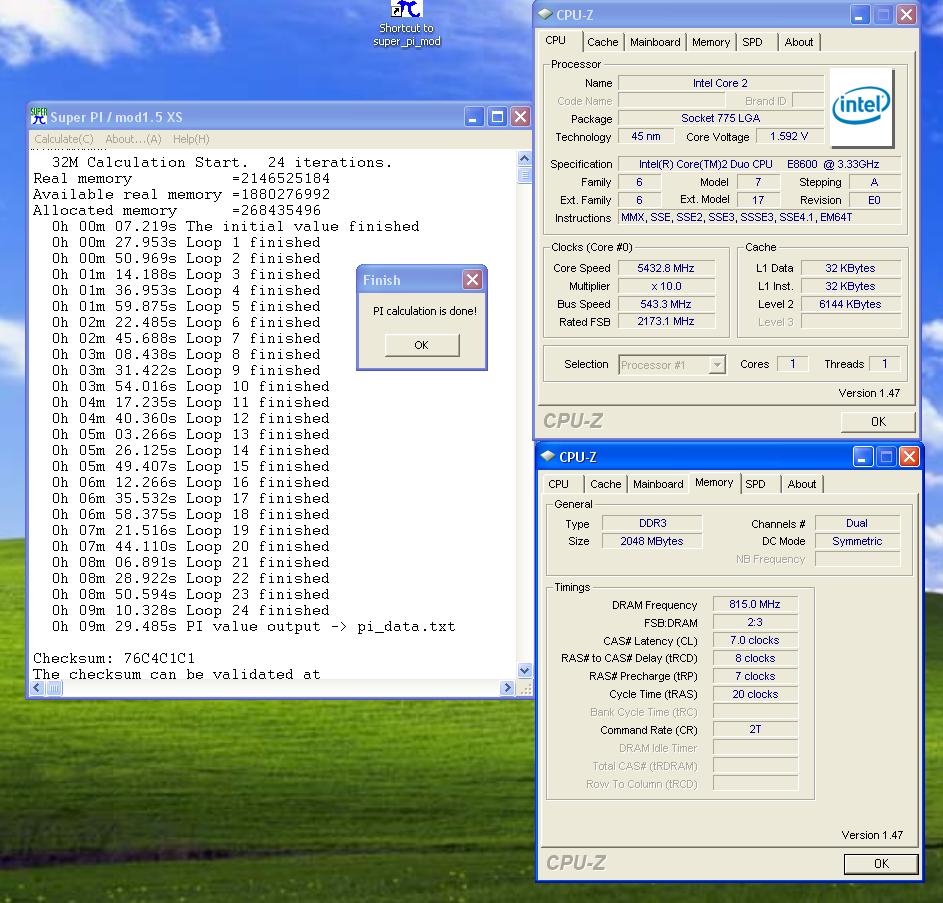Click the Super PI vertical scroll down arrow
This screenshot has width=943, height=903.
pyautogui.click(x=524, y=670)
